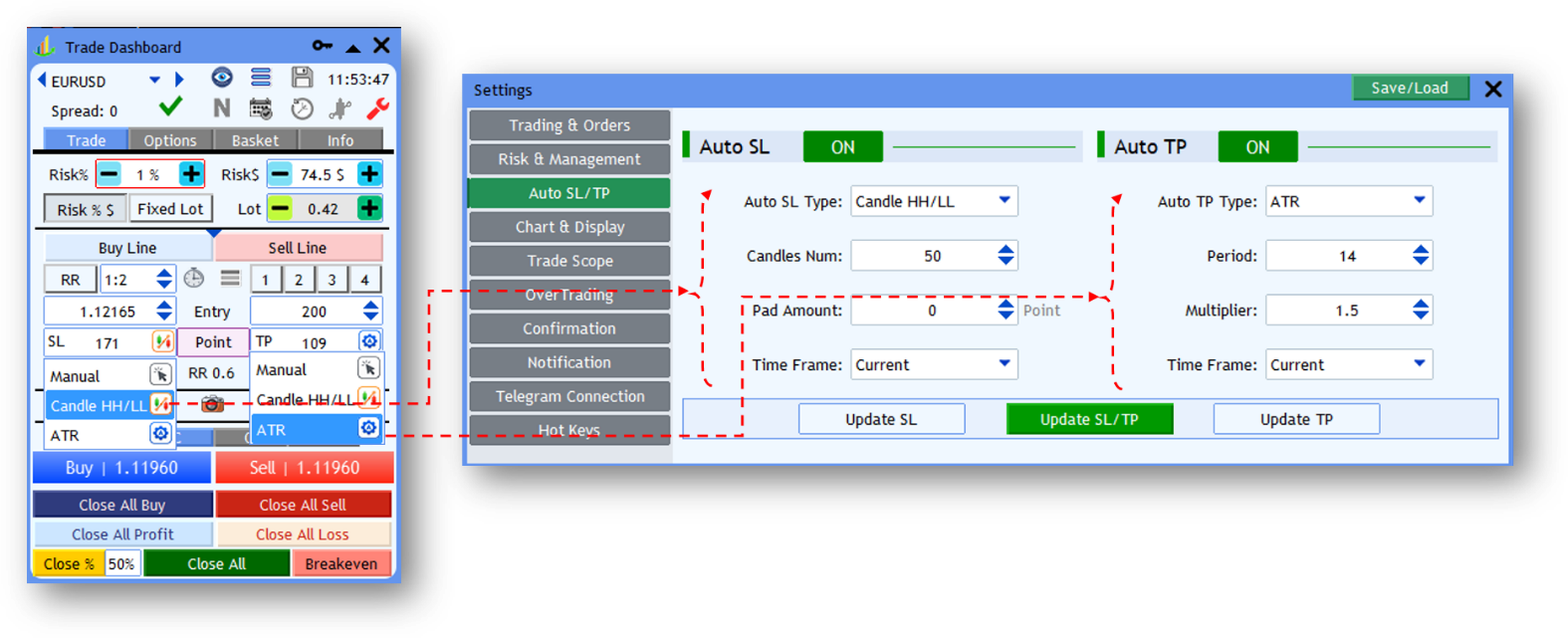
Task: Switch to the Basket tab
Action: pyautogui.click(x=255, y=140)
